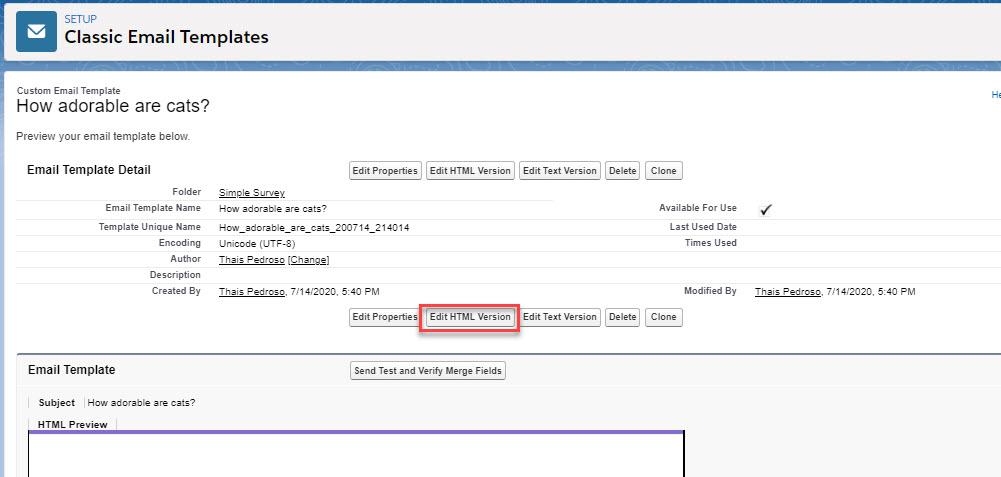The width and height of the screenshot is (1001, 477).
Task: Select the HTML Preview tab
Action: point(73,425)
